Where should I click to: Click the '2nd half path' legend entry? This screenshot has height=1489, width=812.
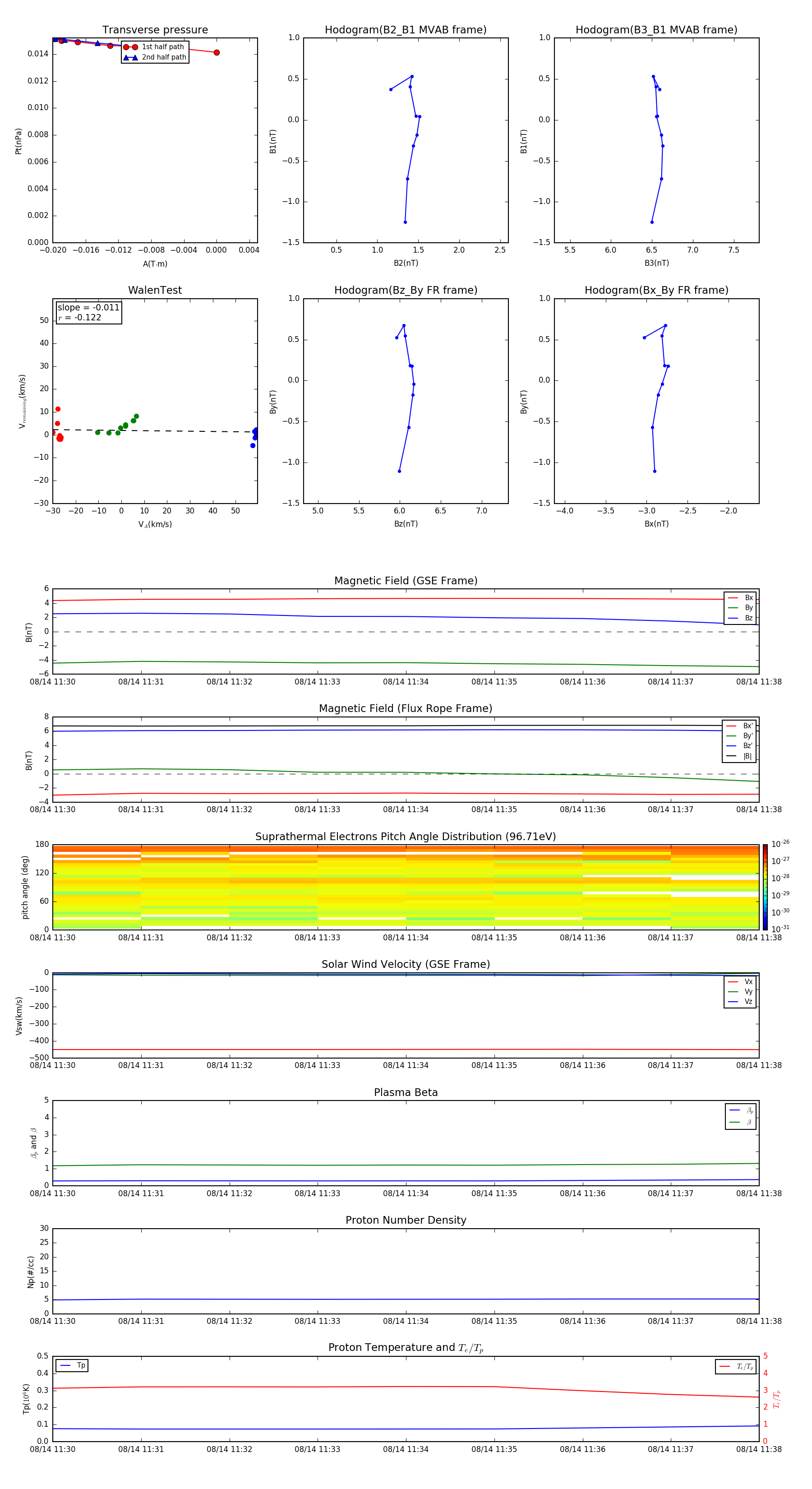tap(154, 57)
